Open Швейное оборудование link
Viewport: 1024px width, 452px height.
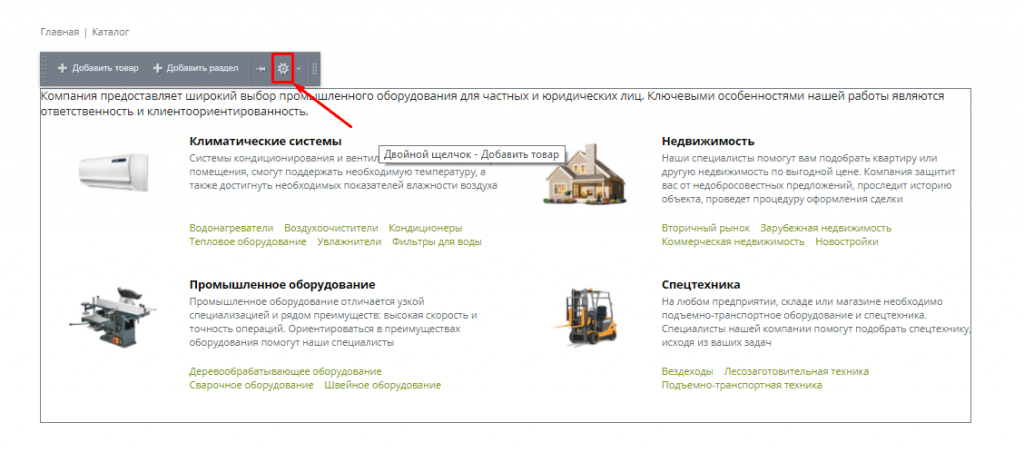pyautogui.click(x=383, y=385)
